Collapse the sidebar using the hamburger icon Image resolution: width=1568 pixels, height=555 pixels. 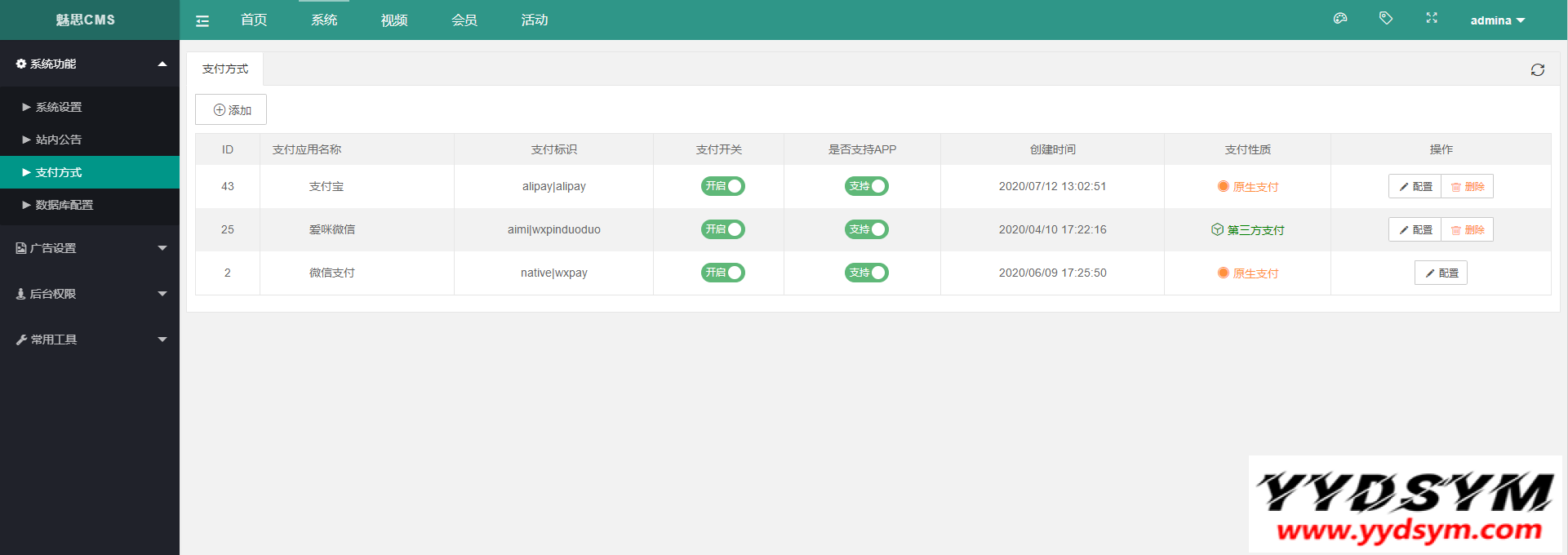202,21
